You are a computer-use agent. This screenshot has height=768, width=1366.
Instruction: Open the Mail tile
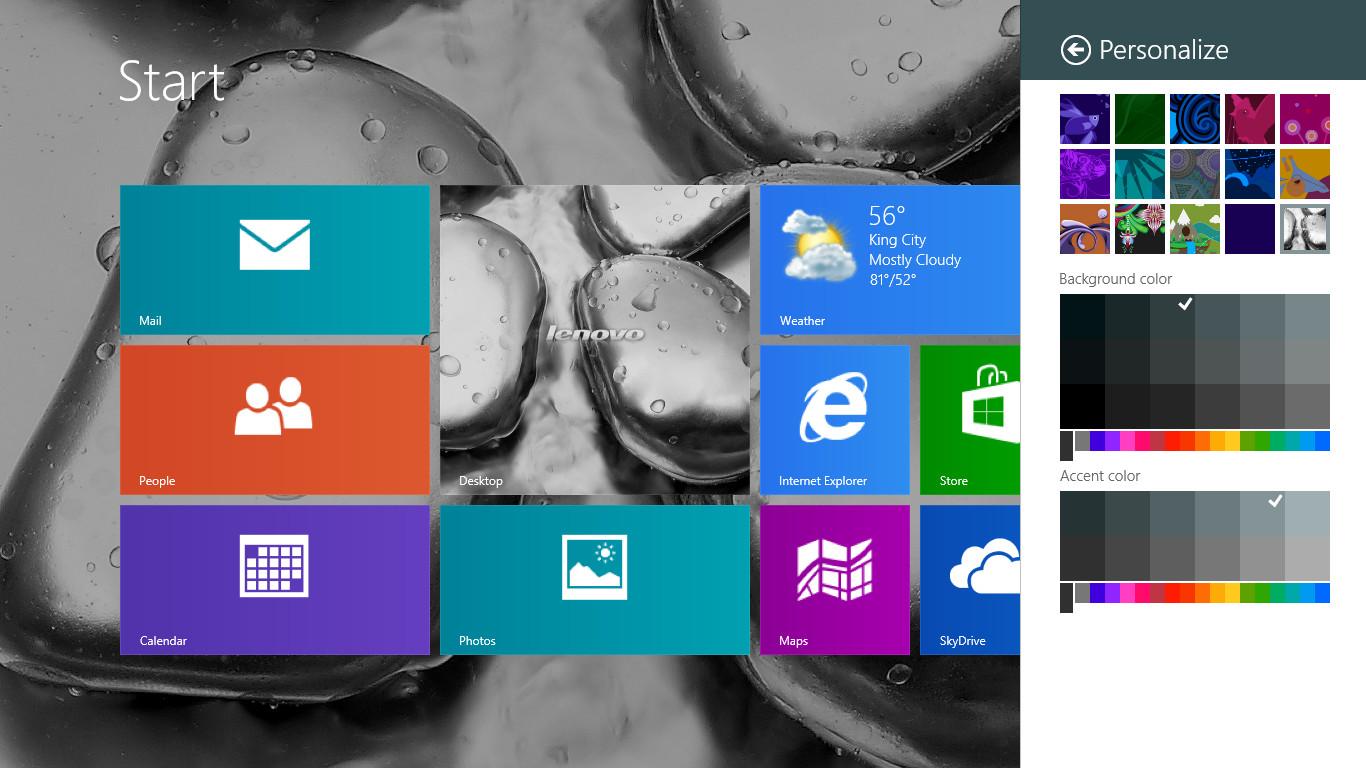coord(275,260)
